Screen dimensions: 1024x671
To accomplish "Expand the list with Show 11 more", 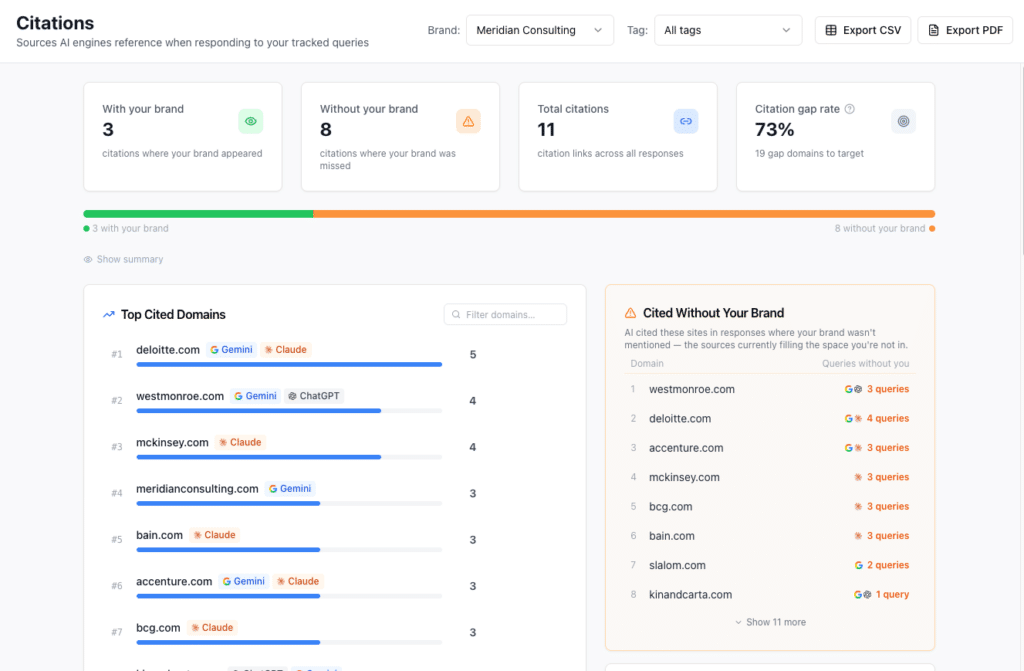I will click(x=770, y=622).
